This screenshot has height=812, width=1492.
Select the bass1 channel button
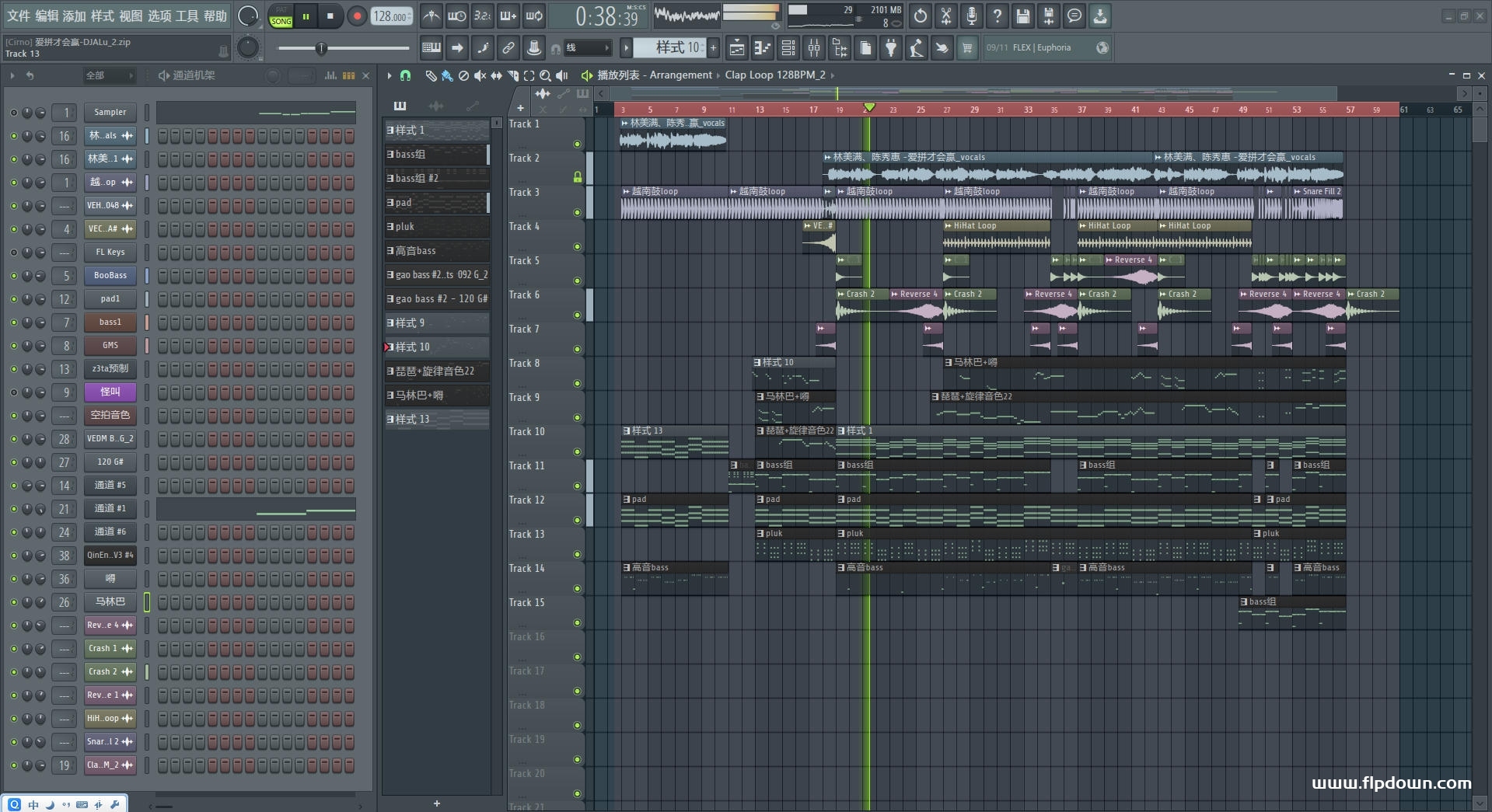click(x=110, y=322)
